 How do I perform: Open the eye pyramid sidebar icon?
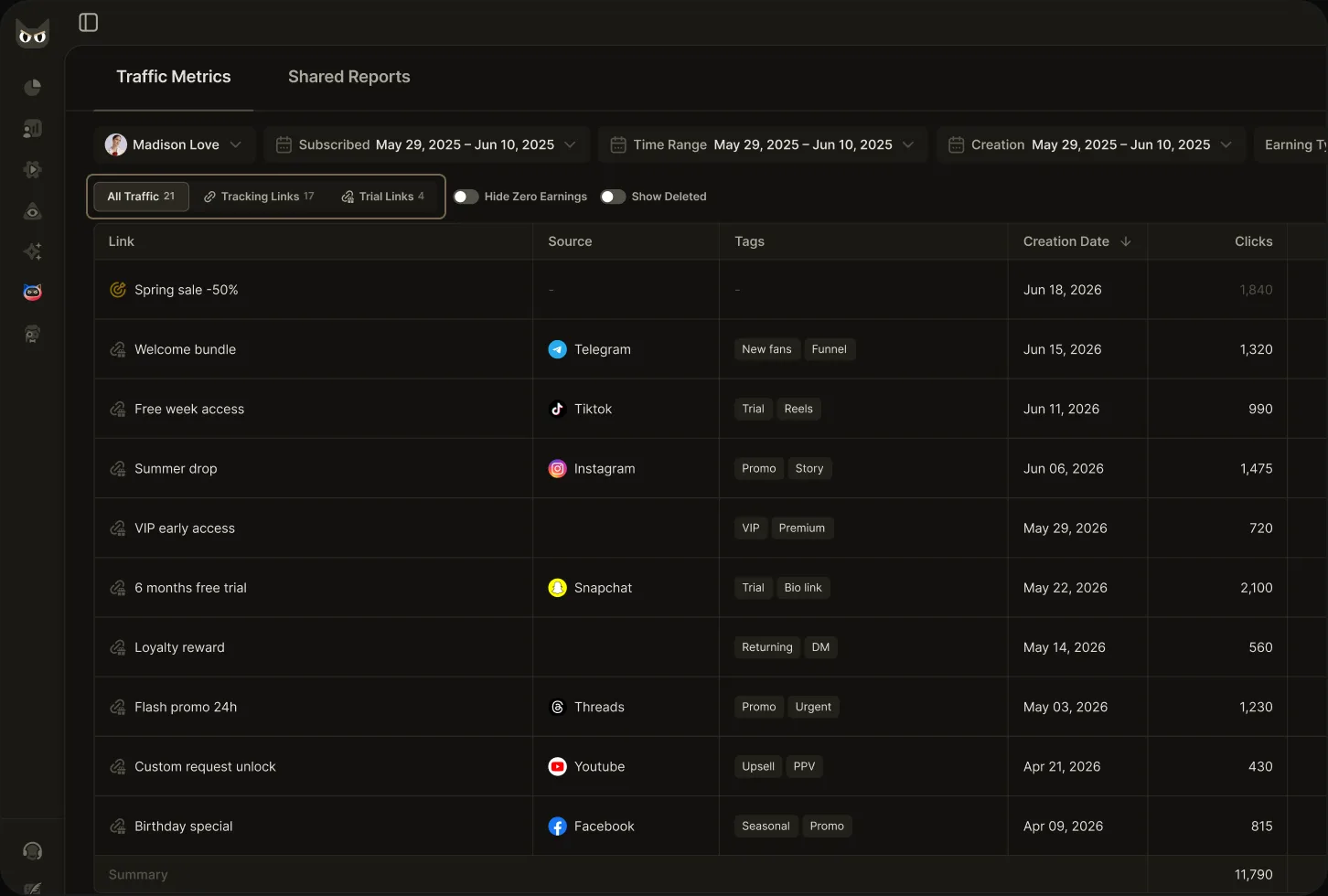coord(32,211)
